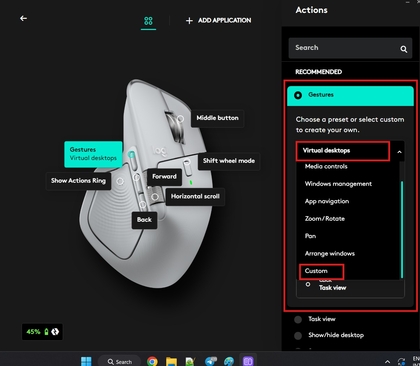The width and height of the screenshot is (420, 366).
Task: Select the Back button label
Action: (x=144, y=220)
